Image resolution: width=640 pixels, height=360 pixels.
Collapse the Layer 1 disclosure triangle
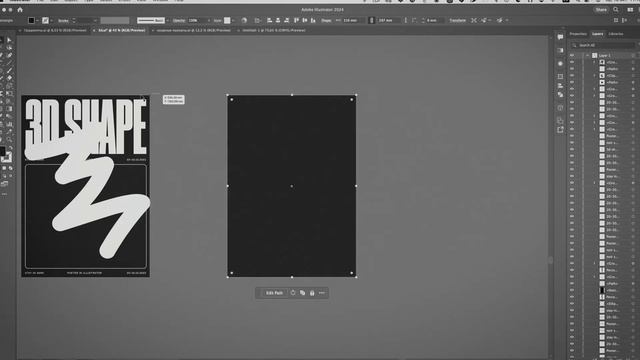click(x=588, y=56)
